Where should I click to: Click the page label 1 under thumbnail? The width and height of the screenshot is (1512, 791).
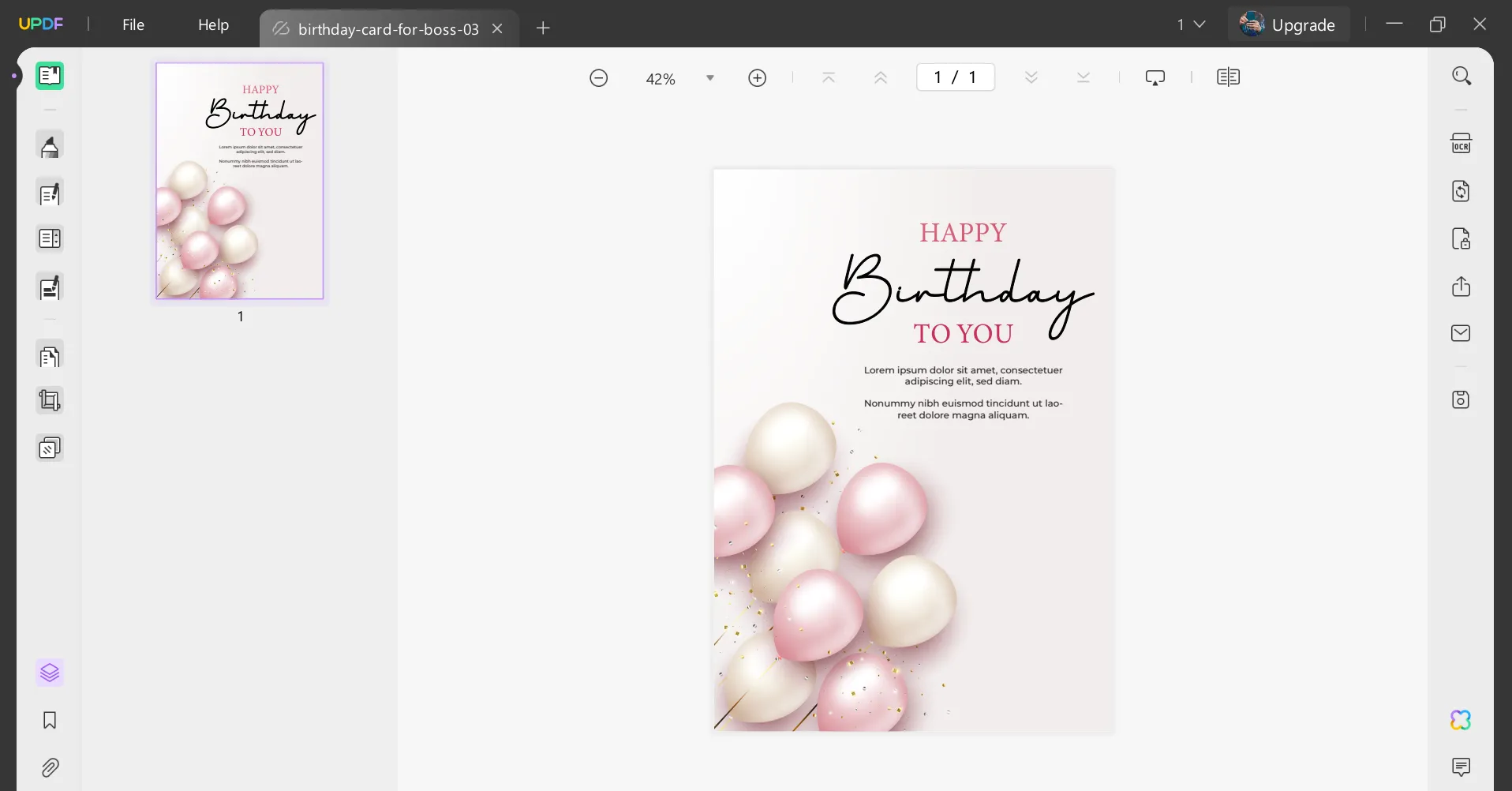pos(241,317)
